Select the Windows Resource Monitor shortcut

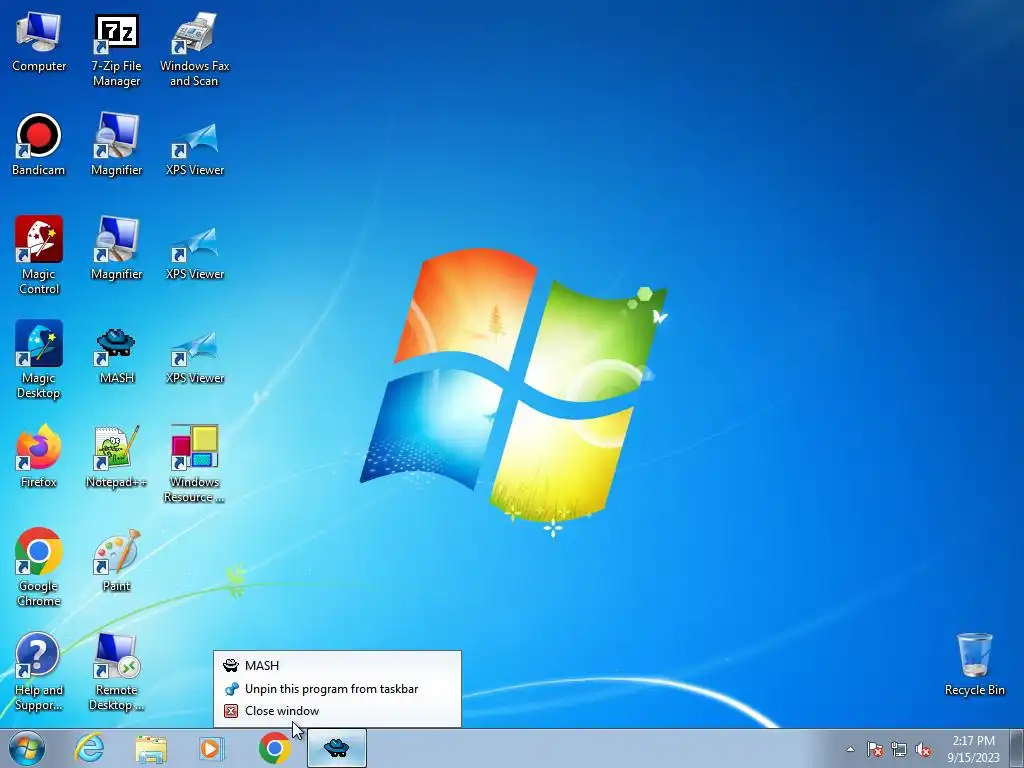pyautogui.click(x=194, y=464)
